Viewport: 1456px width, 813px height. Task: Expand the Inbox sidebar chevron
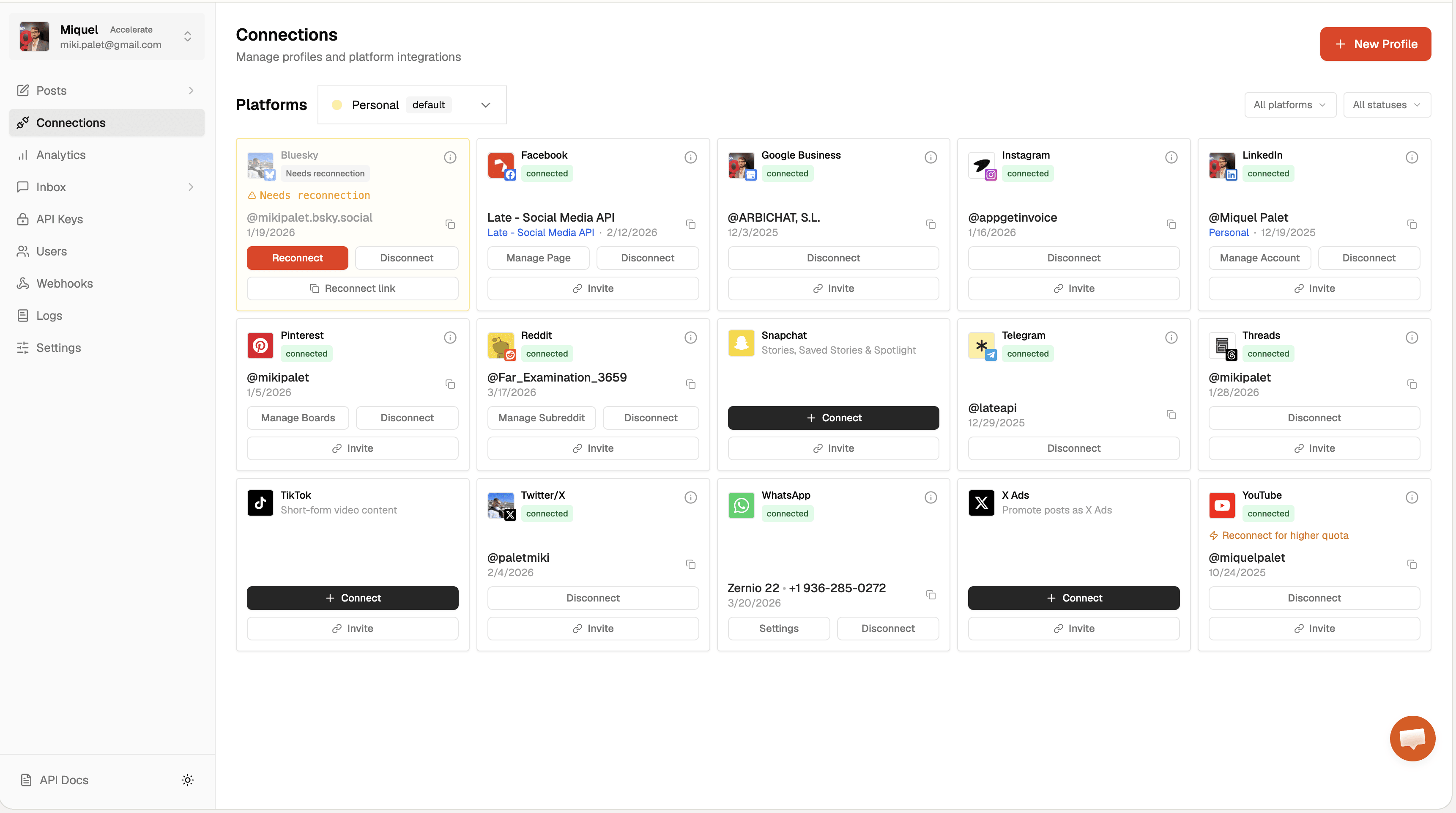[x=191, y=187]
